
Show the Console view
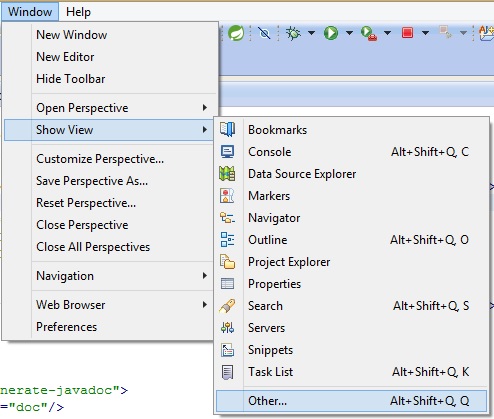(351, 152)
